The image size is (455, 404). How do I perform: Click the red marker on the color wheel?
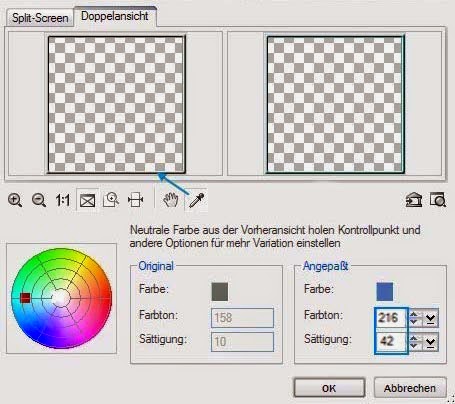coord(25,298)
